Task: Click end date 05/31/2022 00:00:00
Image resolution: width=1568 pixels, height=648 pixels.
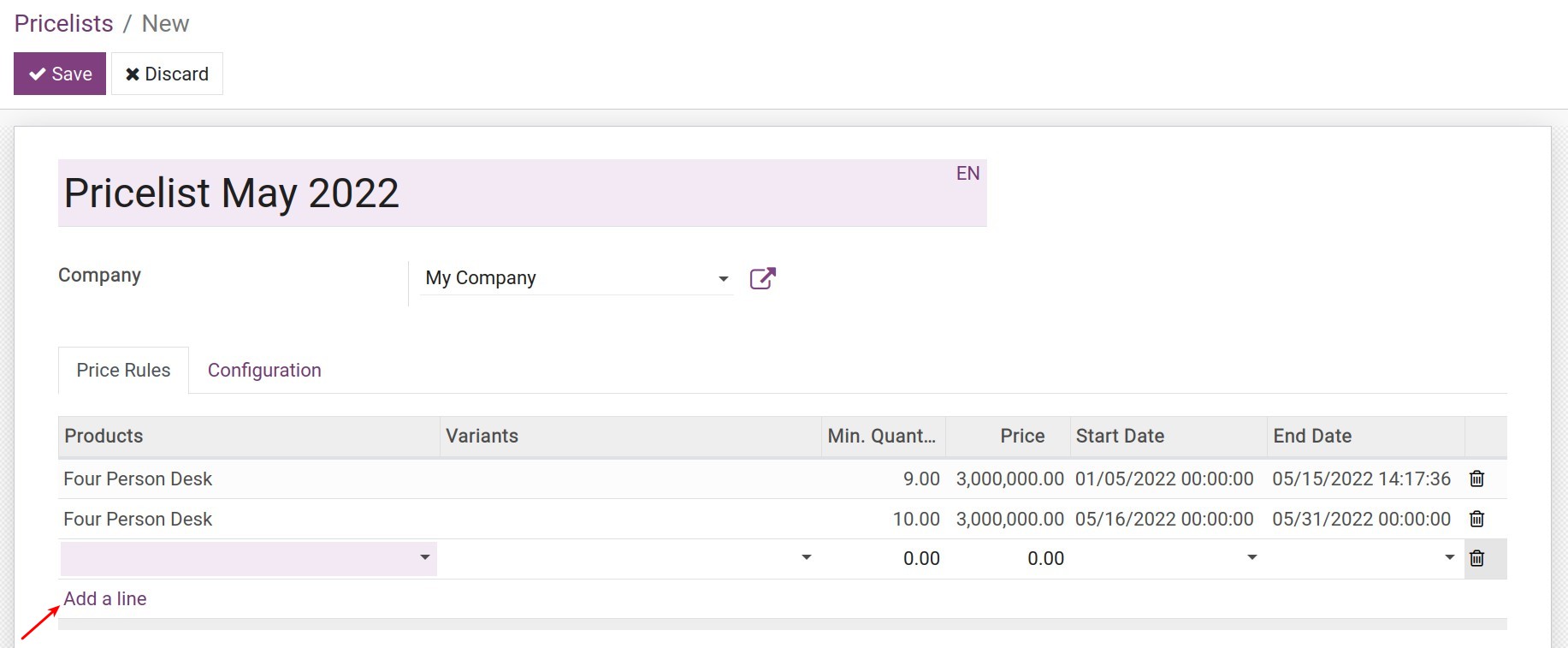Action: pos(1362,520)
